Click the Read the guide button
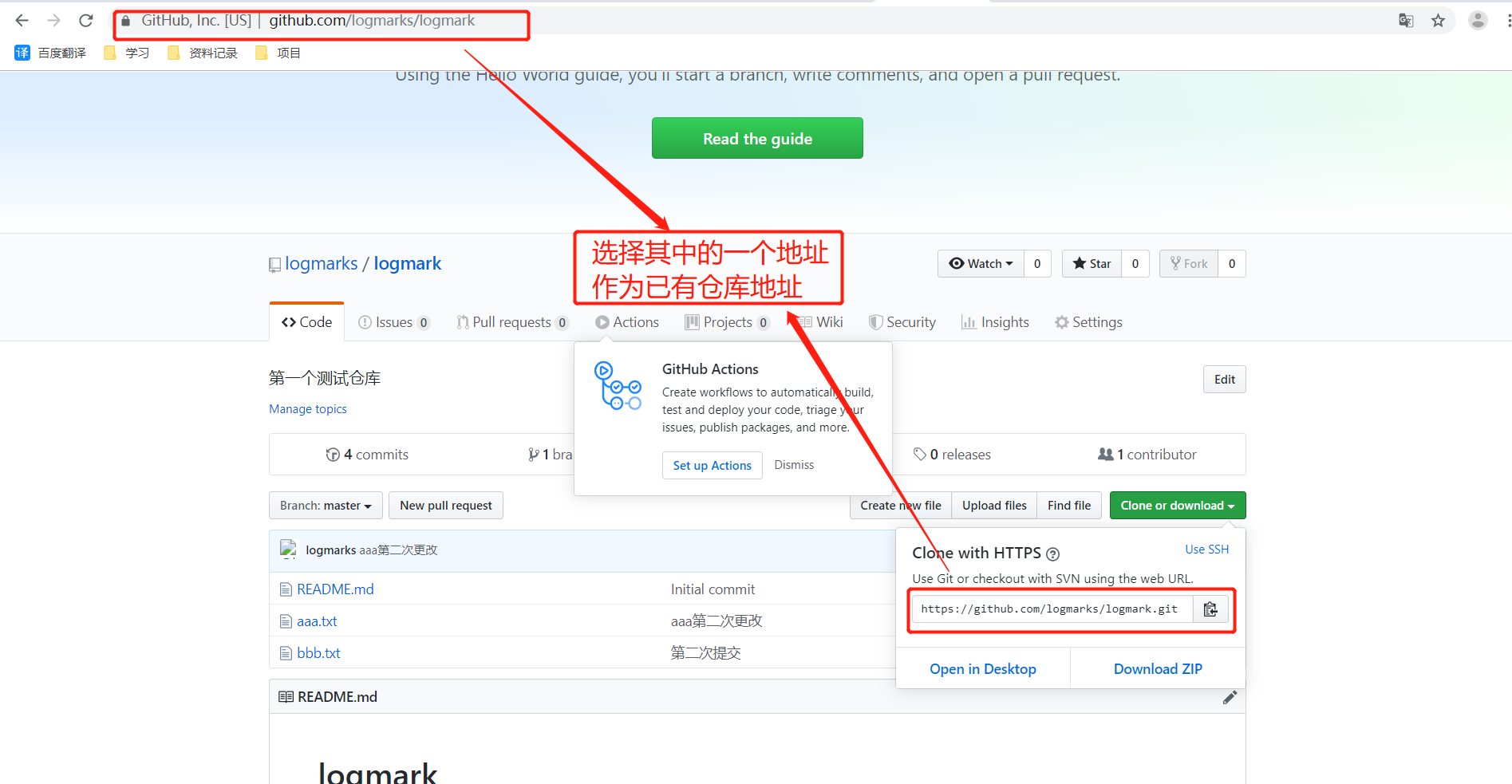This screenshot has width=1512, height=784. [x=757, y=138]
